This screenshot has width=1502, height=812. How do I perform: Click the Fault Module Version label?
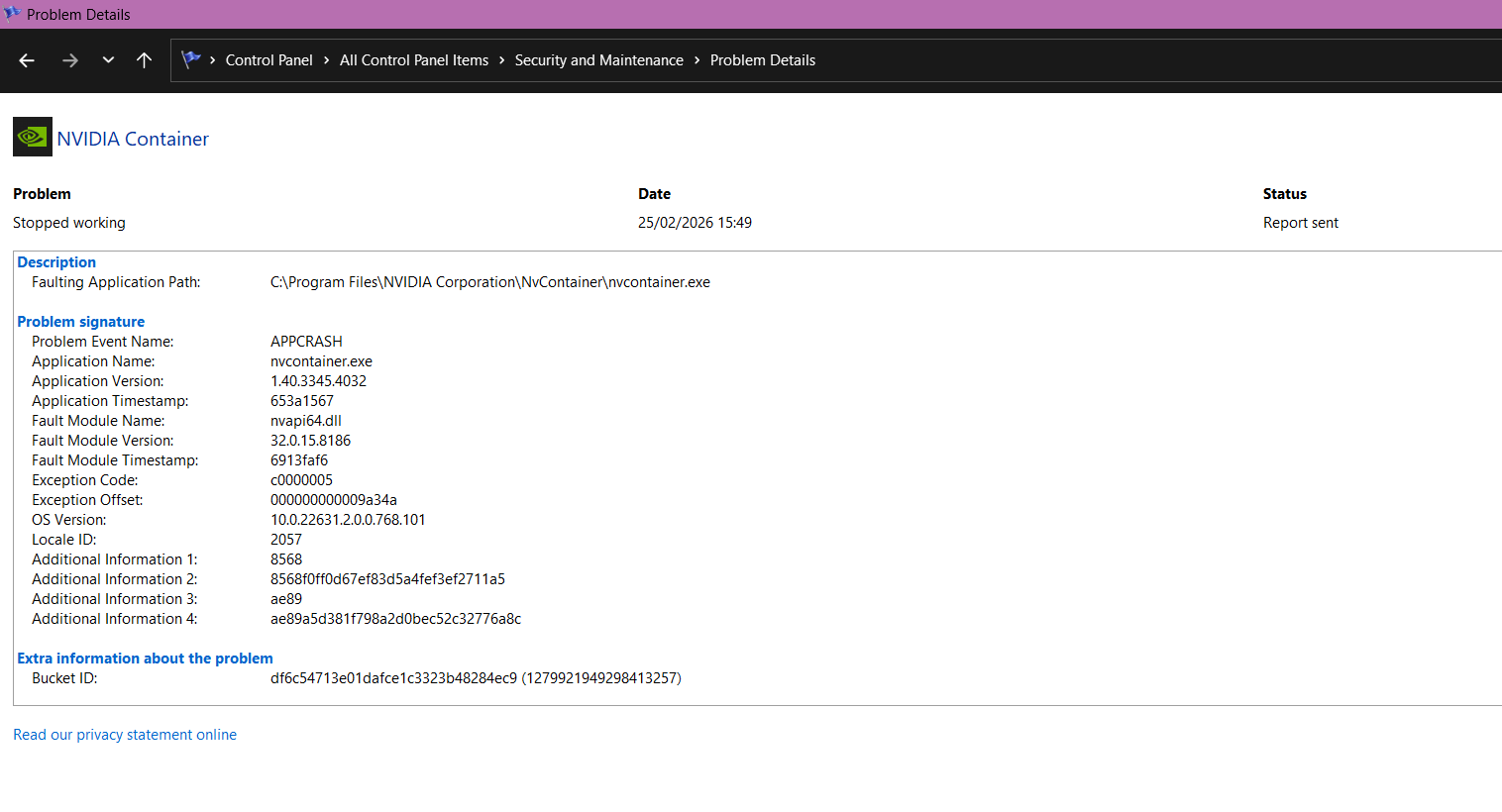pos(103,441)
